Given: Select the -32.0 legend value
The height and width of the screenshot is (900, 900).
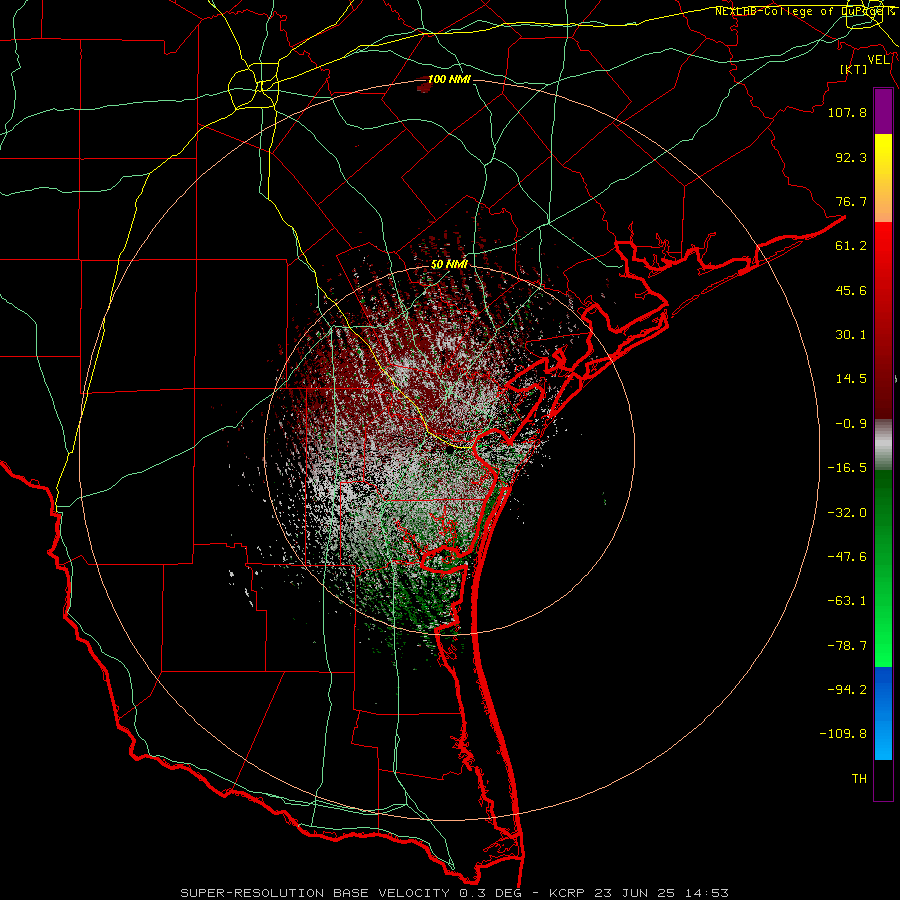Looking at the screenshot, I should tap(847, 513).
